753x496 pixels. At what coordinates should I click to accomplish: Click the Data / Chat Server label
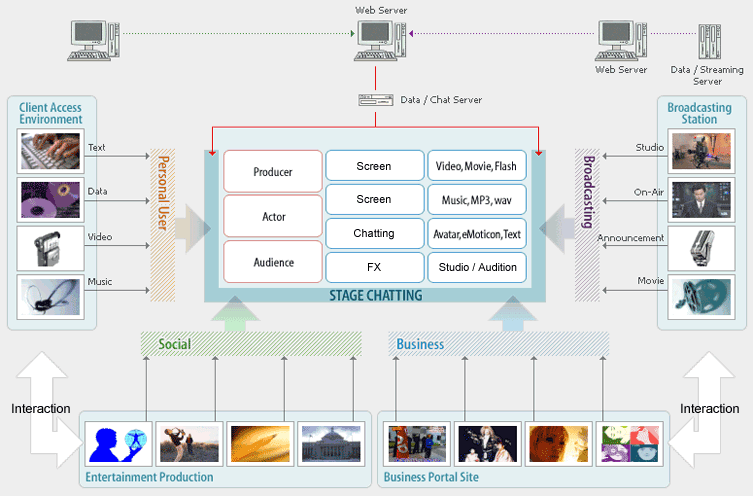441,100
